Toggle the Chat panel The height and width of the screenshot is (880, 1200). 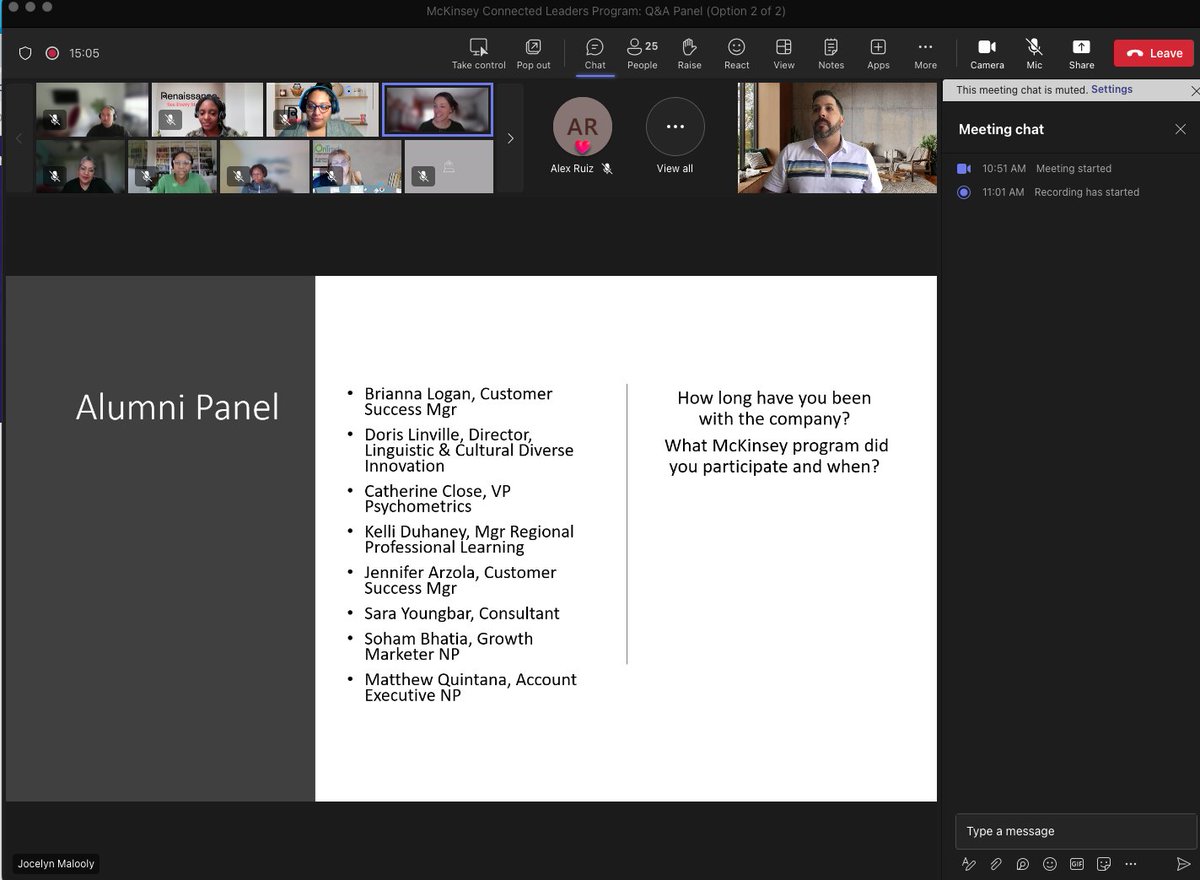(x=595, y=54)
